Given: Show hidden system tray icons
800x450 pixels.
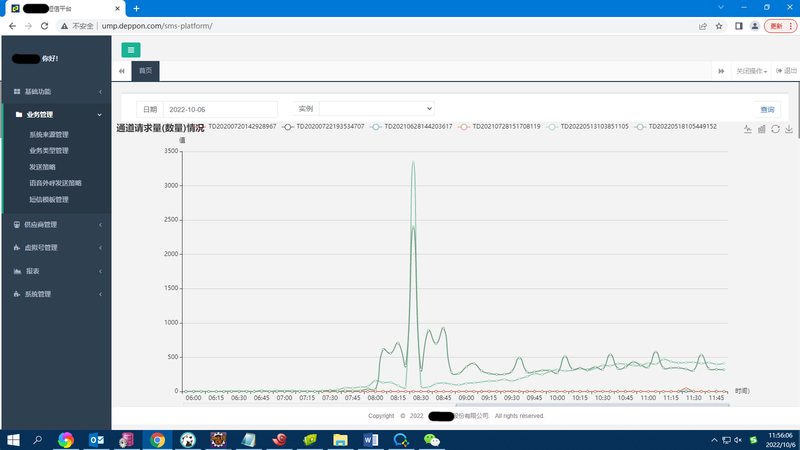Looking at the screenshot, I should tap(714, 440).
